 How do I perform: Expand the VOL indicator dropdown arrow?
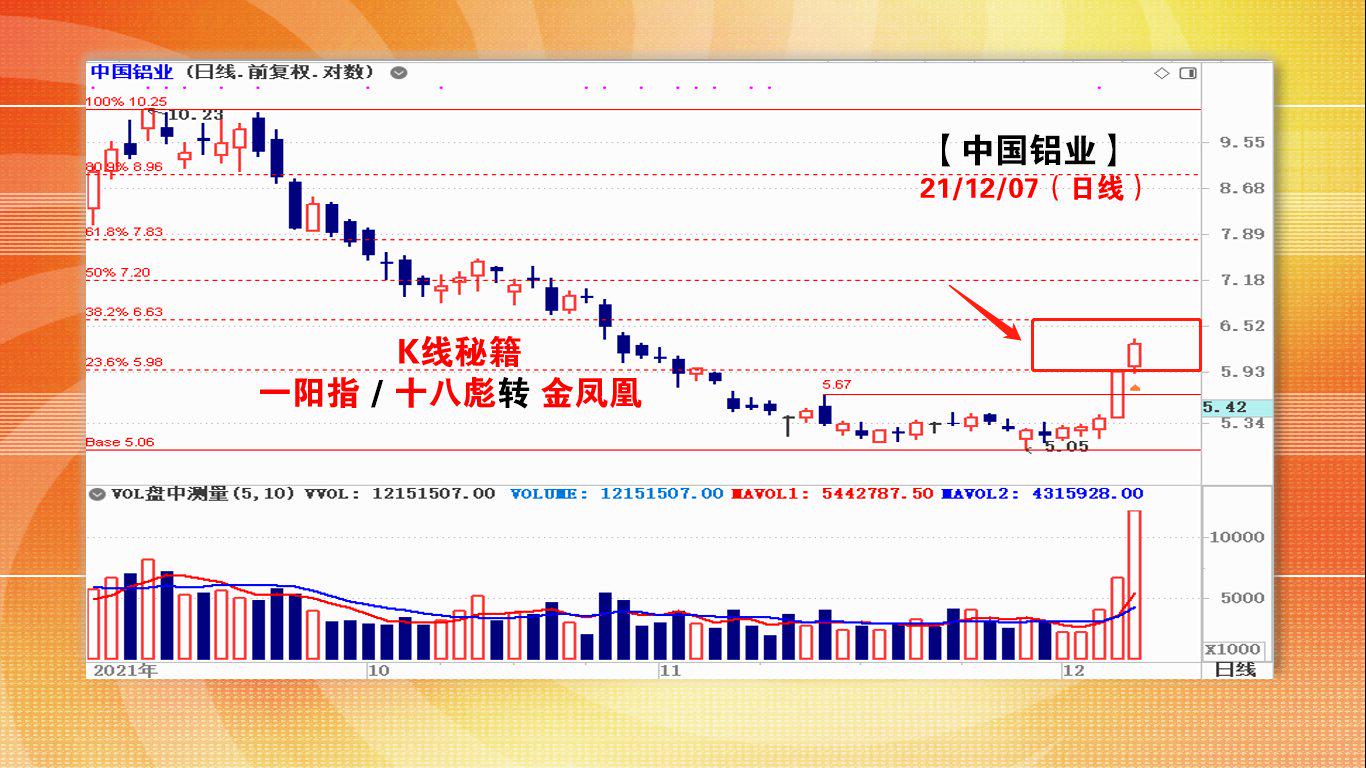coord(97,494)
